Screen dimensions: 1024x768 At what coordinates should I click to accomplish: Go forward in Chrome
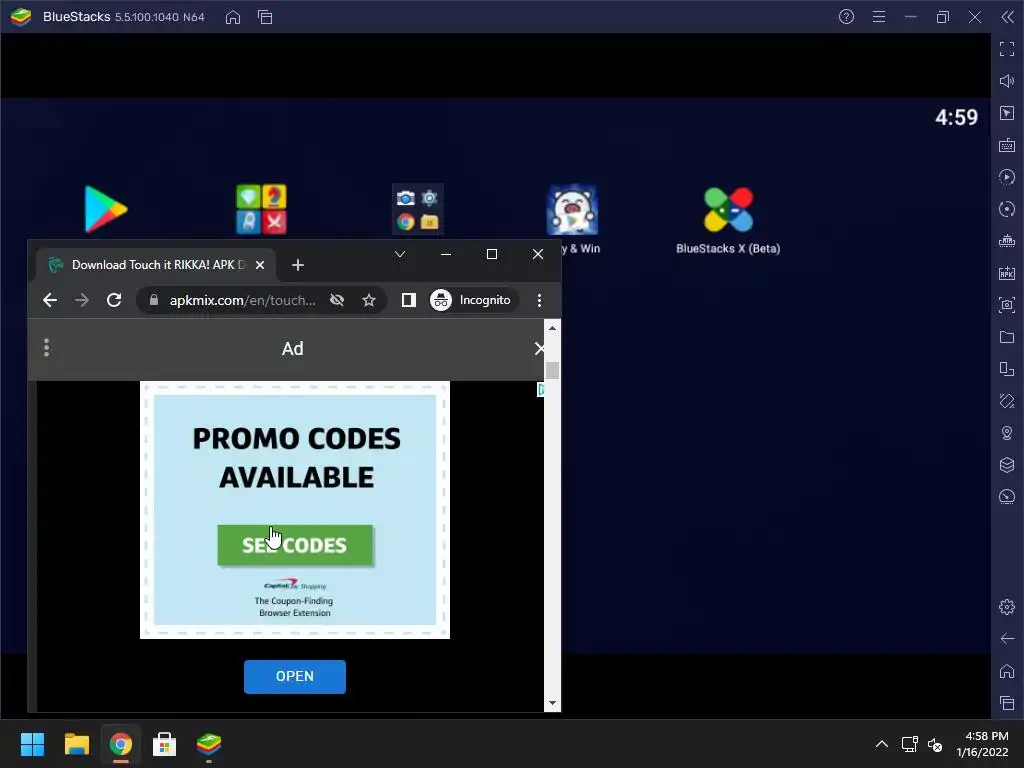click(x=82, y=300)
